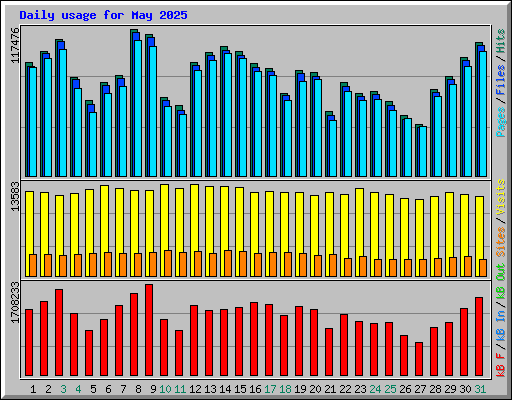Click the red kB bar for day 31
The image size is (512, 400).
(x=479, y=337)
